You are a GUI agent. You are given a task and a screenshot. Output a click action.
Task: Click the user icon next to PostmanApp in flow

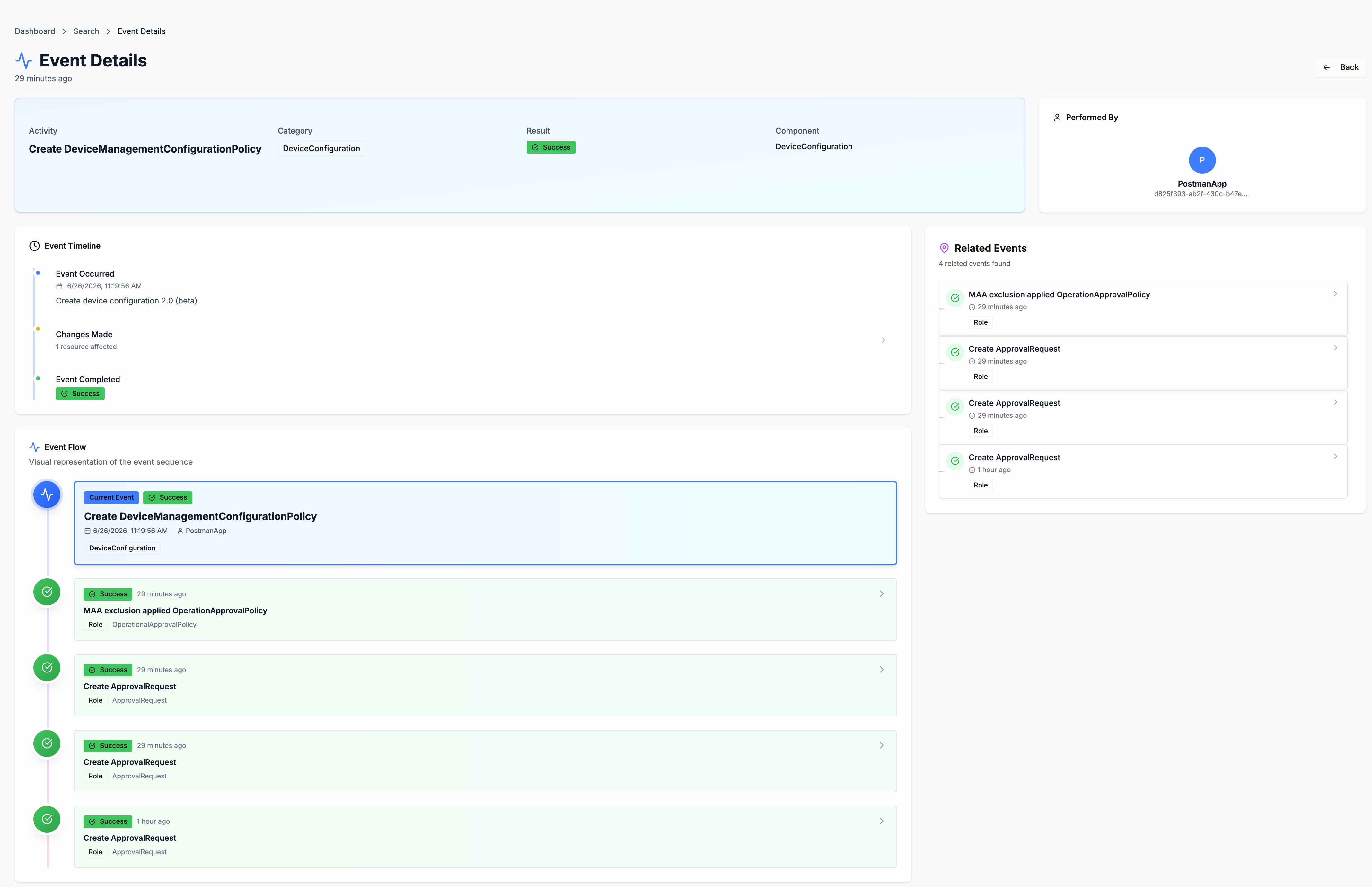180,531
